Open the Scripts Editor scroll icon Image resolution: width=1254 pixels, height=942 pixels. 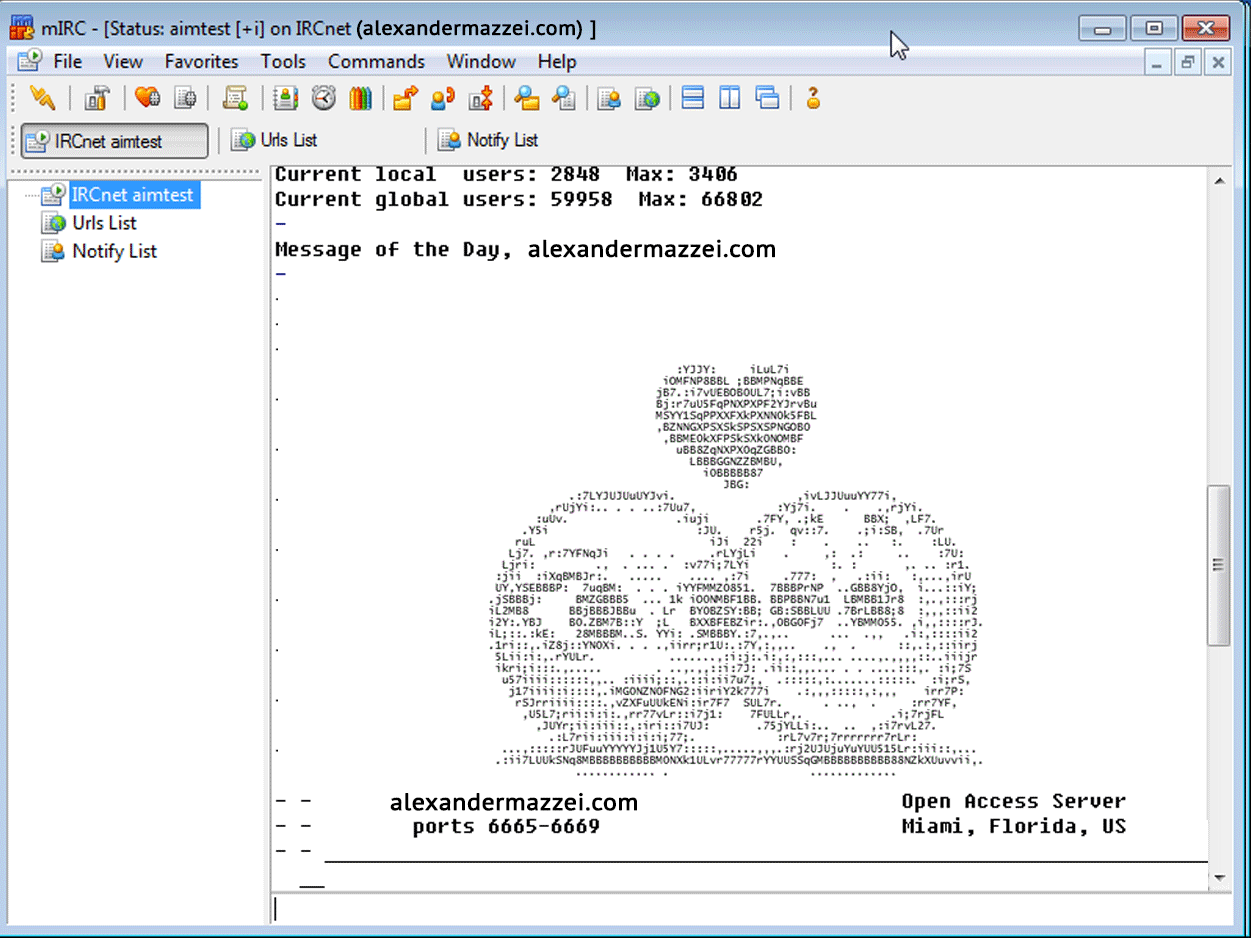[x=235, y=97]
